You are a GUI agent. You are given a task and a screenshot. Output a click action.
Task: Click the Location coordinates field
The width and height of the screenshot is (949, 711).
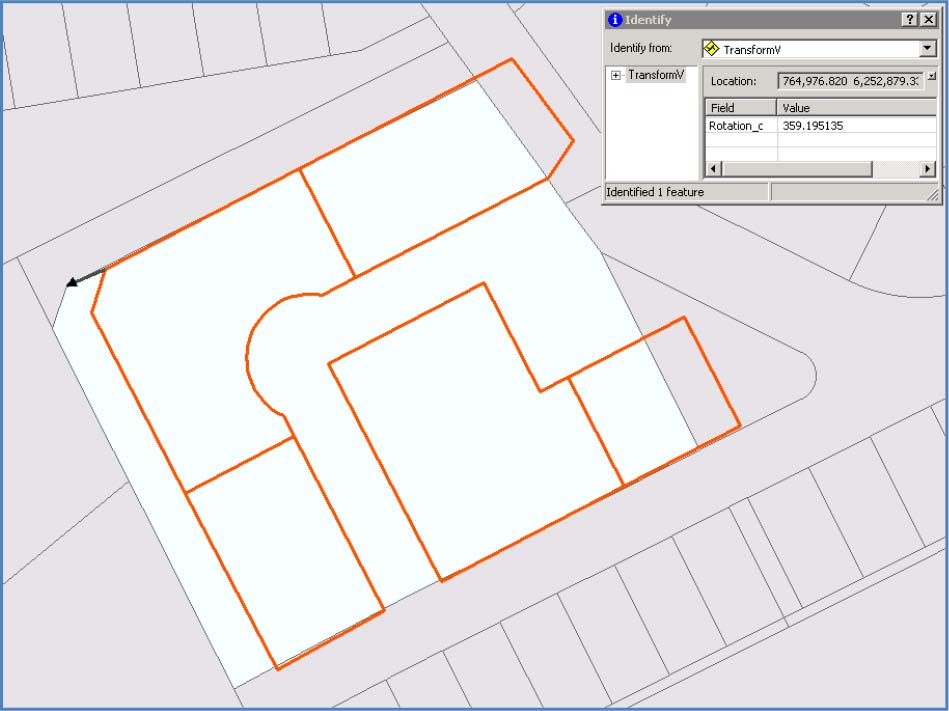pos(849,81)
